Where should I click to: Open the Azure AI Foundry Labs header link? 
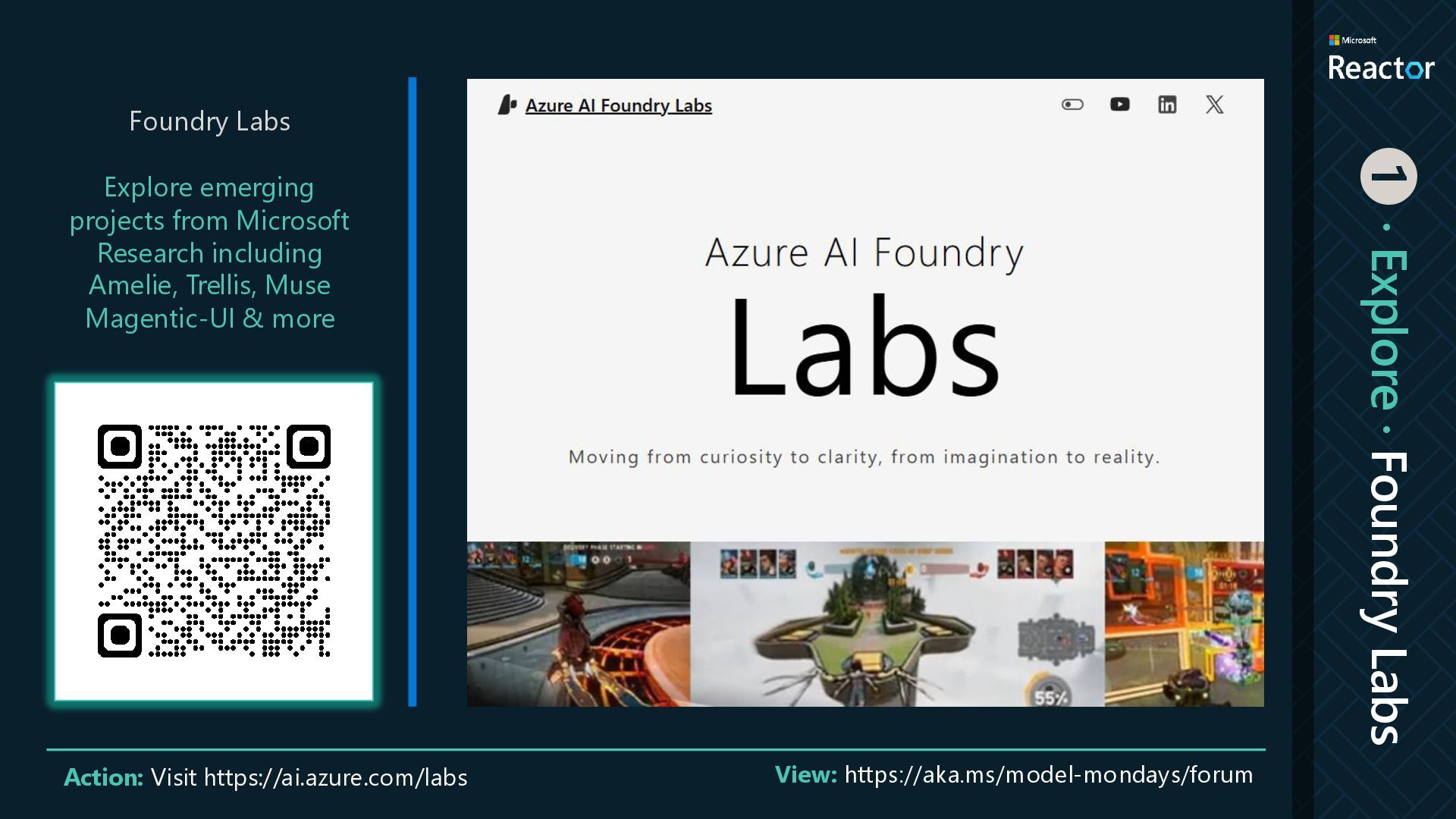tap(618, 105)
